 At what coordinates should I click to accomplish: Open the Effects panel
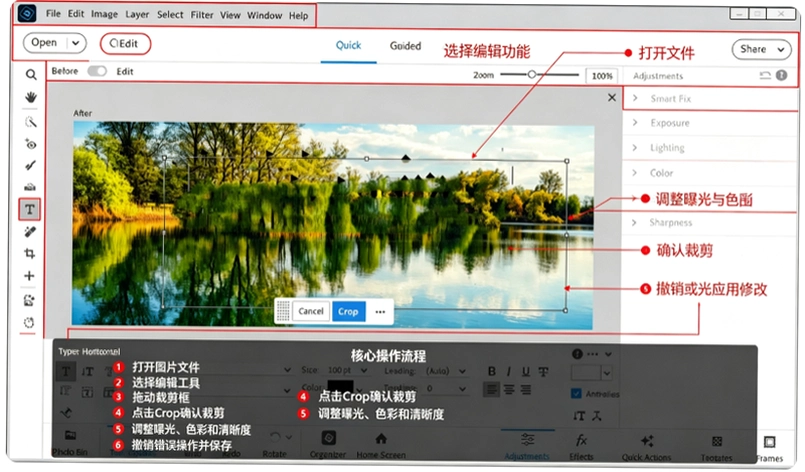[x=581, y=447]
